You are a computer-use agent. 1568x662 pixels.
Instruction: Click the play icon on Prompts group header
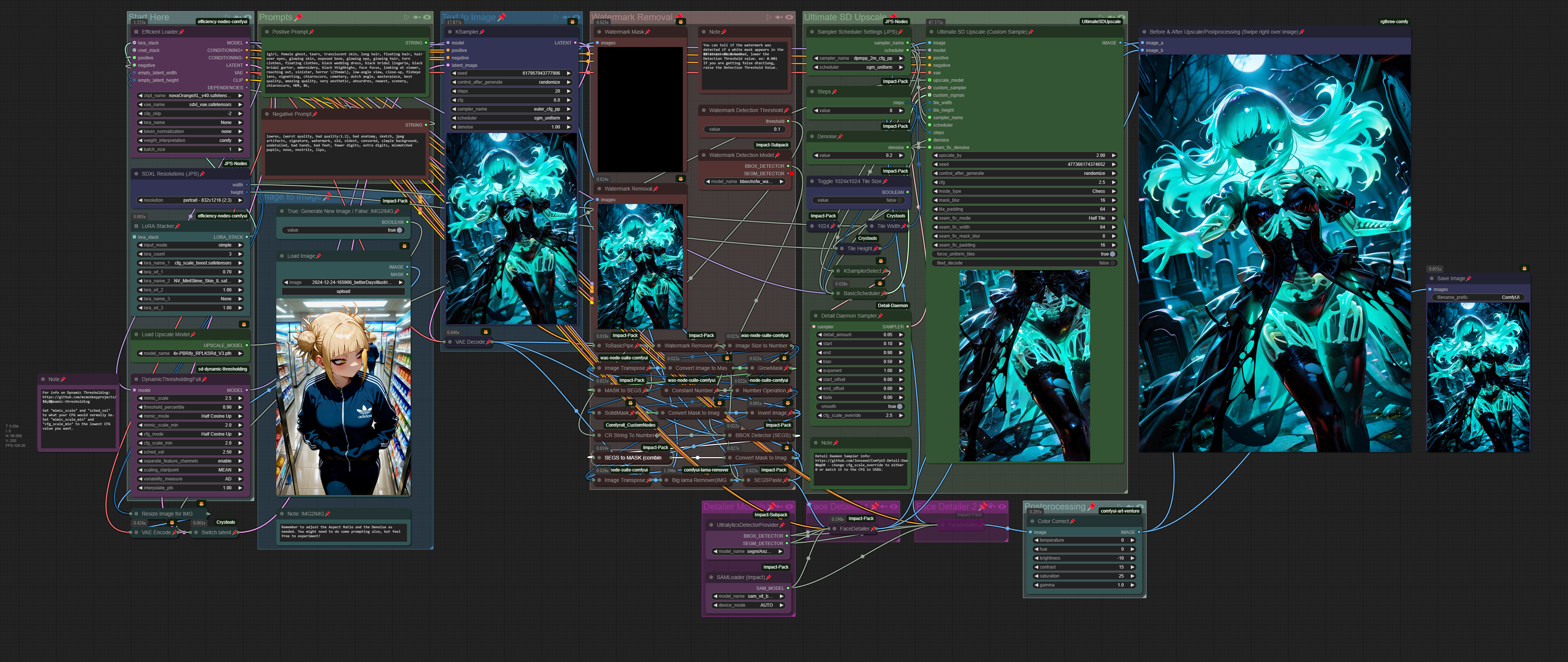[x=407, y=17]
